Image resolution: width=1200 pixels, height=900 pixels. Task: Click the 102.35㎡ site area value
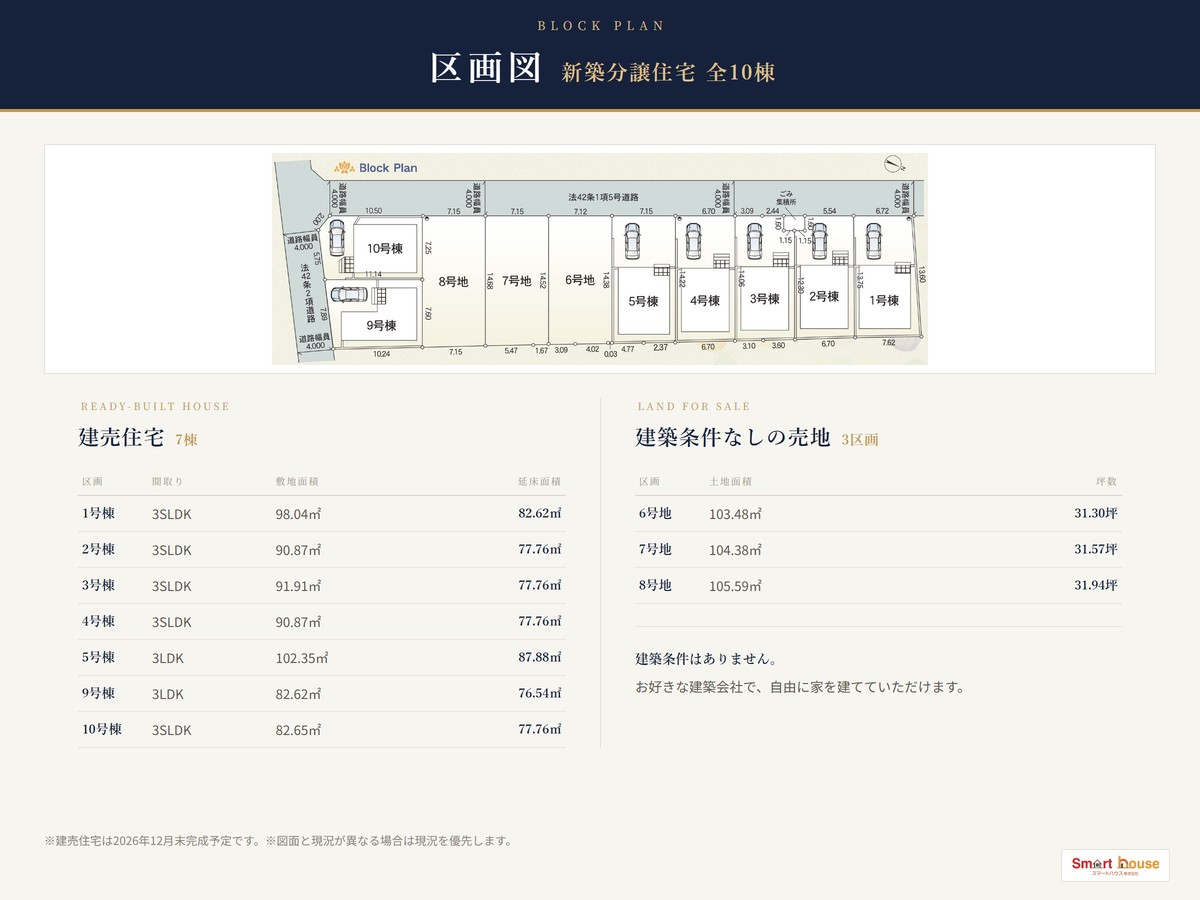302,658
